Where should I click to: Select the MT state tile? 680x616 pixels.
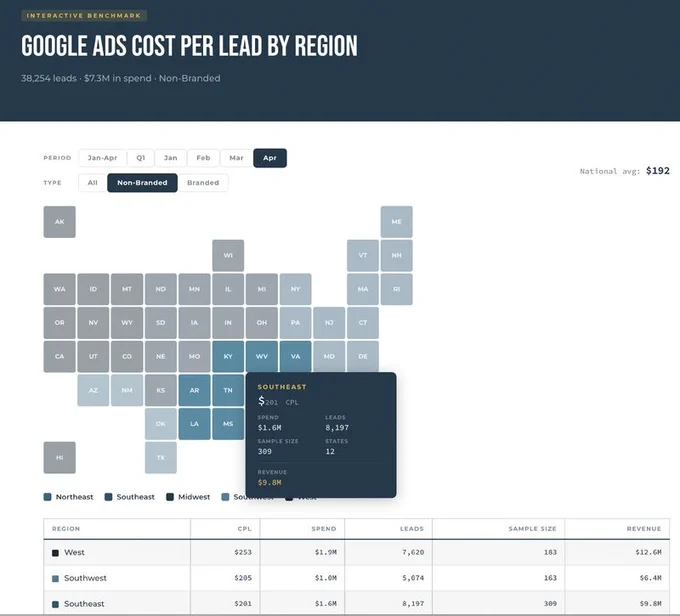tap(127, 289)
